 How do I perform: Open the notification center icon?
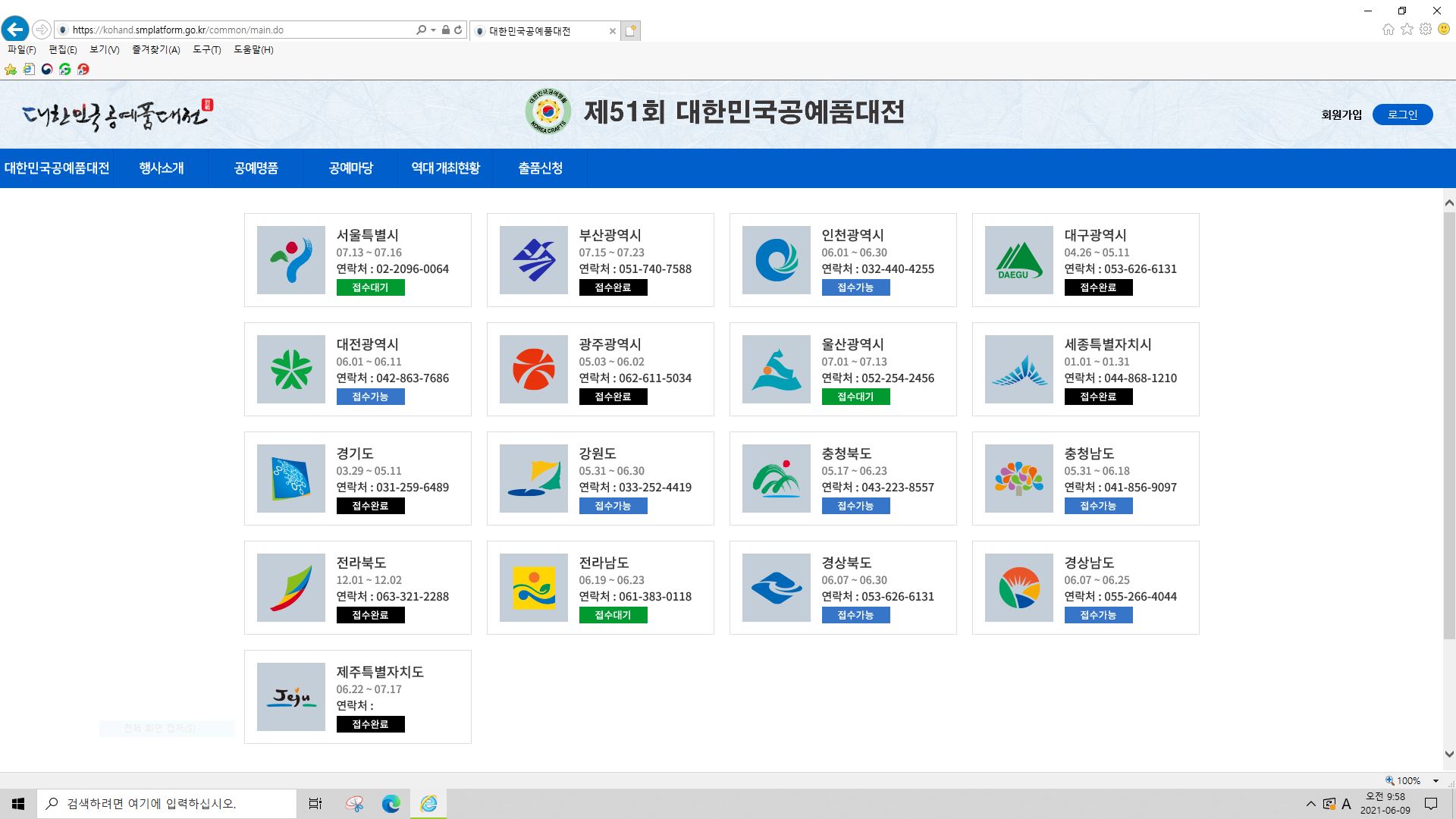pos(1431,804)
